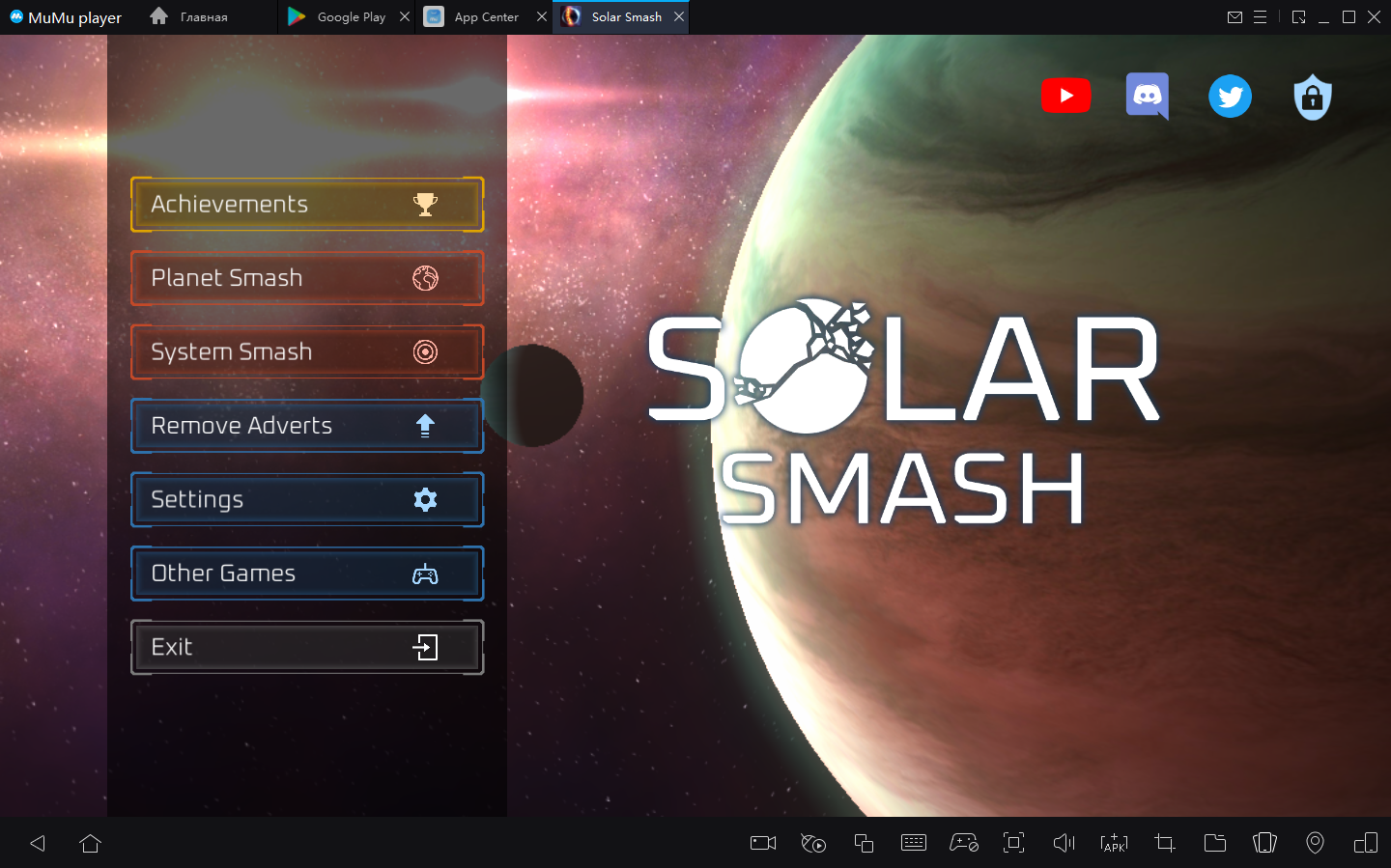The height and width of the screenshot is (868, 1391).
Task: Open the YouTube channel icon
Action: click(x=1065, y=96)
